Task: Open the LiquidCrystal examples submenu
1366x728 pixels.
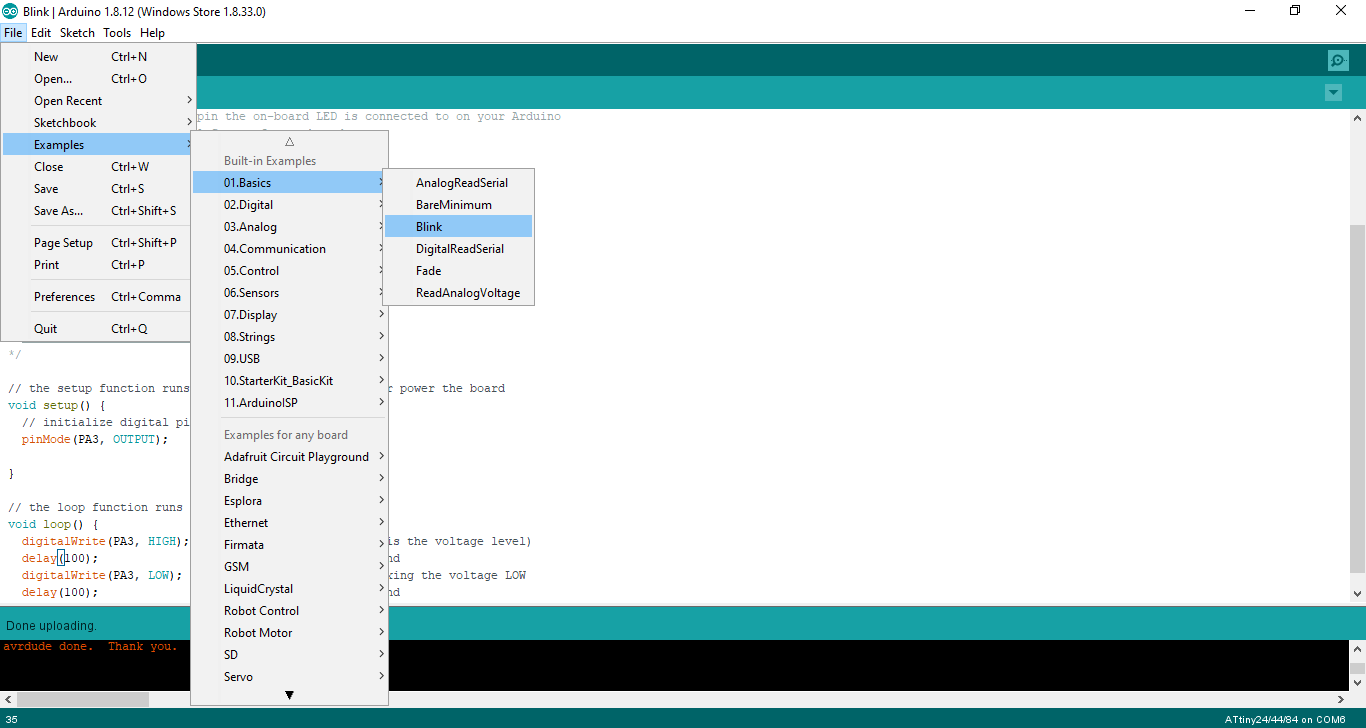Action: (289, 589)
